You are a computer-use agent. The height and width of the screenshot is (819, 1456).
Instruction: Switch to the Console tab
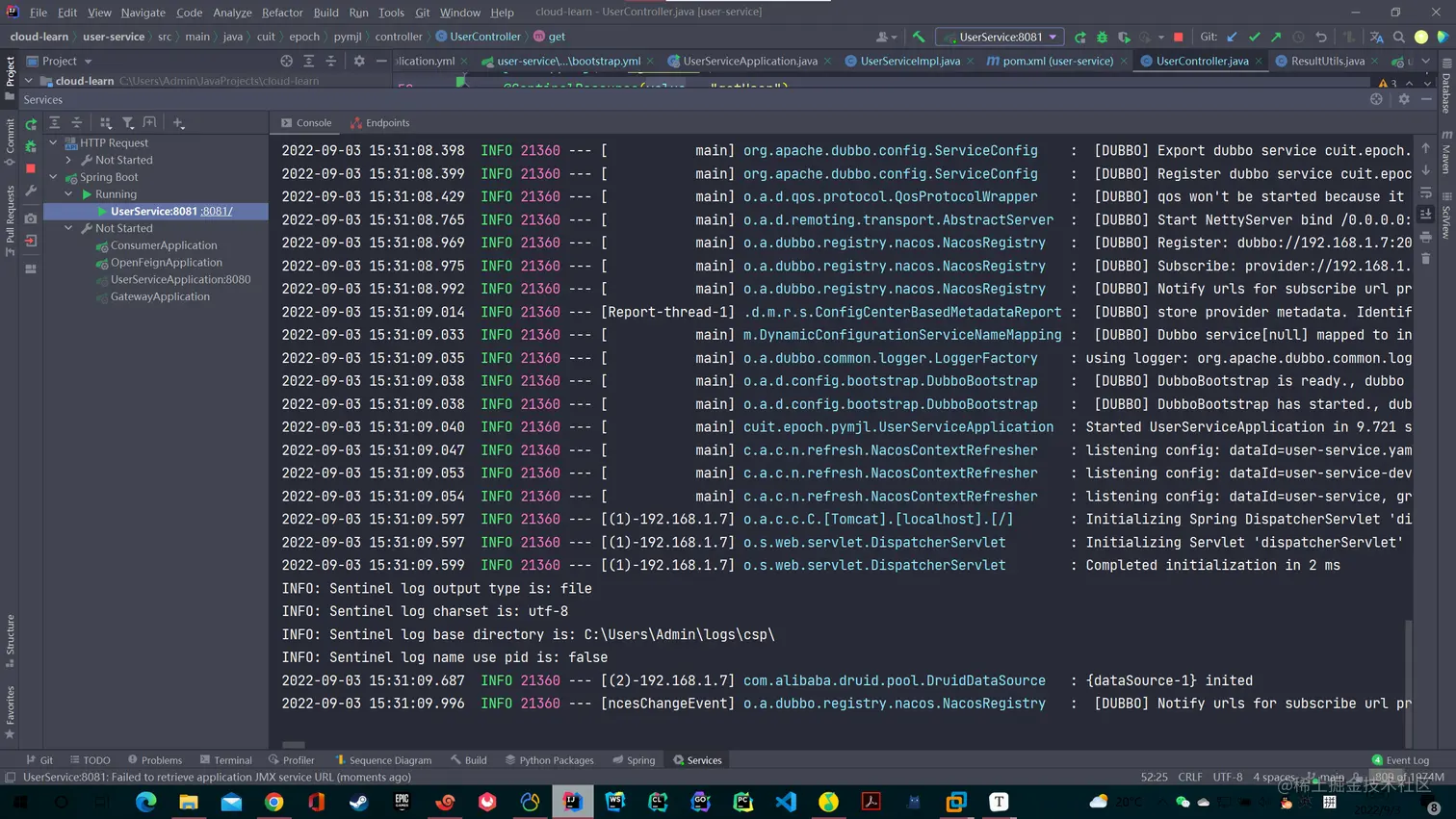coord(306,123)
